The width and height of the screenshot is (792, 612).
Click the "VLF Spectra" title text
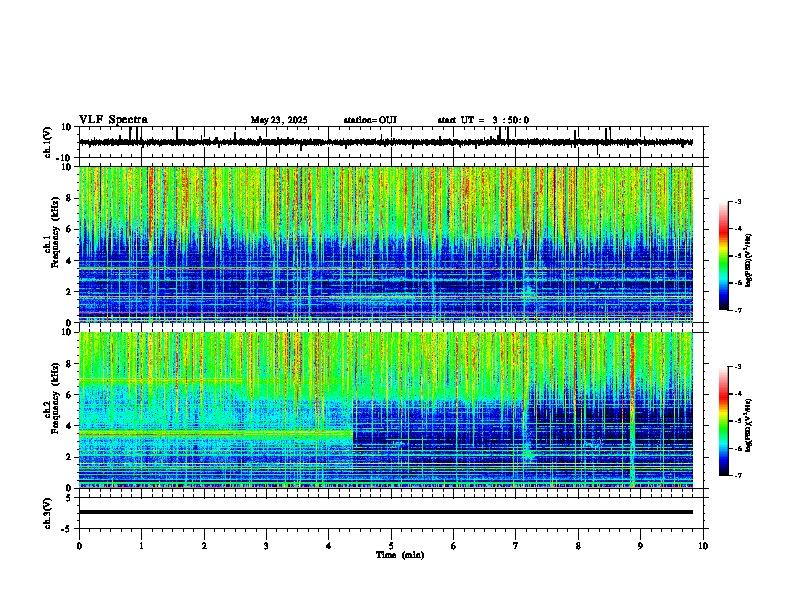tap(113, 120)
